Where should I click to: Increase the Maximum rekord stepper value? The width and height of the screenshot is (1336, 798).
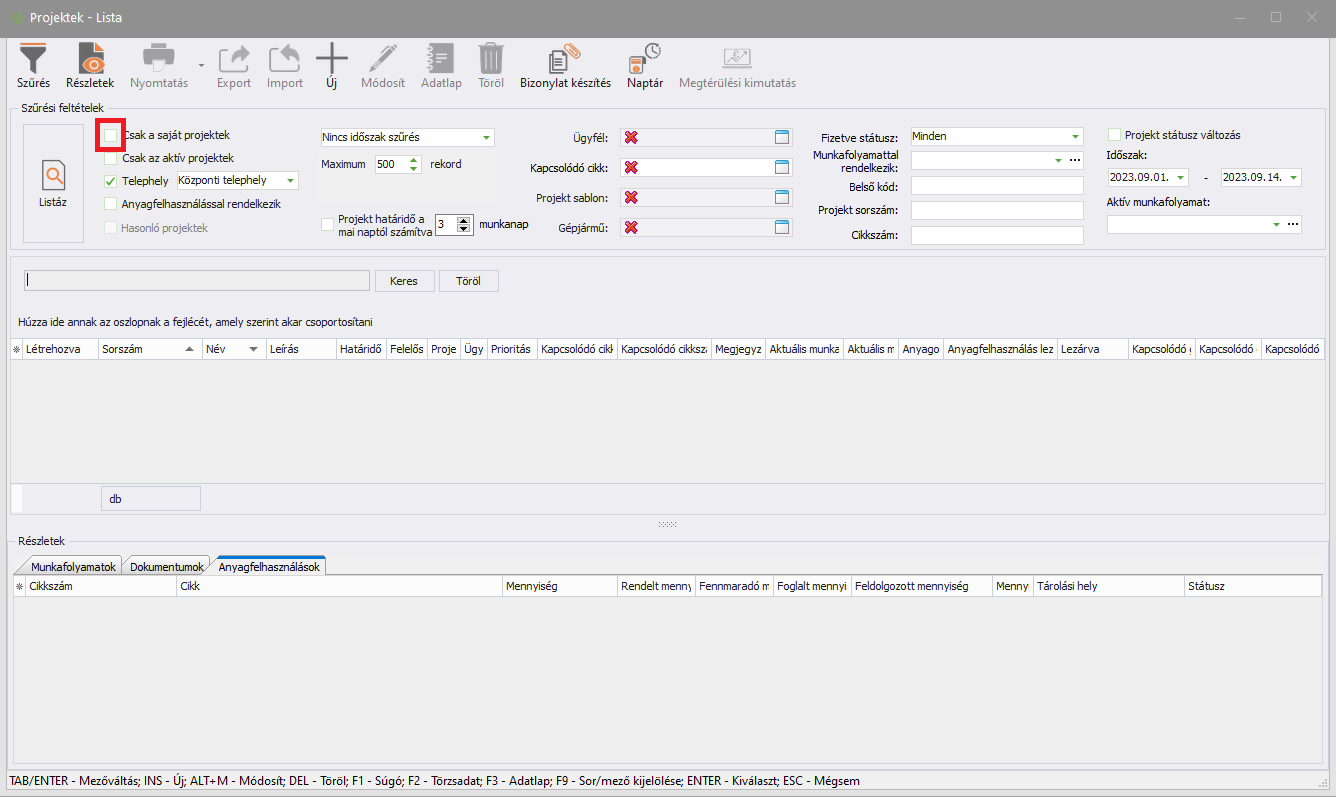[x=415, y=160]
